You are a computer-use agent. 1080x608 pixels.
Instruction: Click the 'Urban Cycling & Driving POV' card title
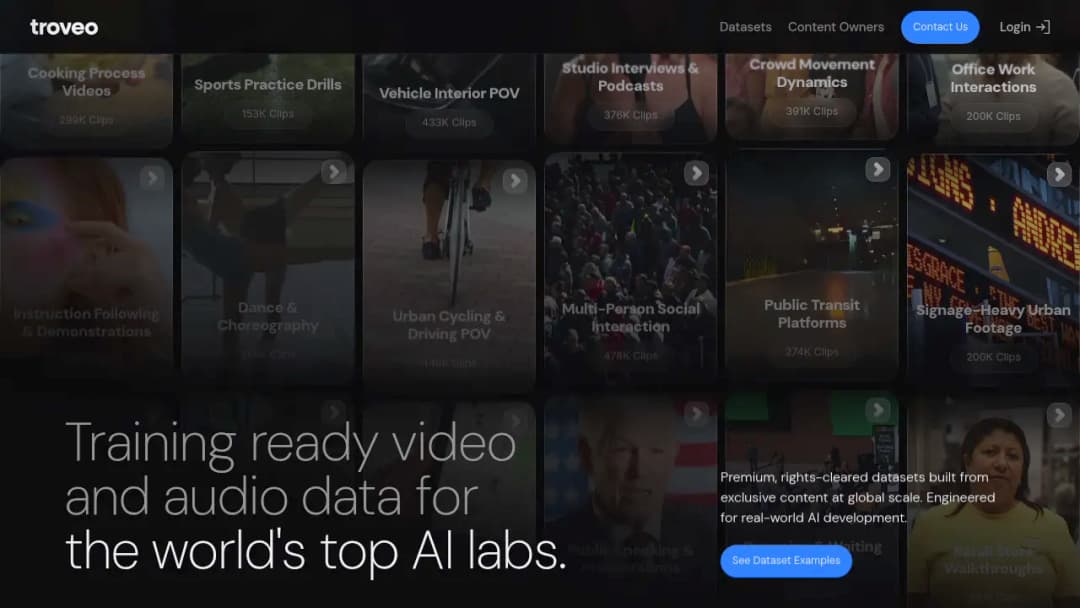pos(449,325)
